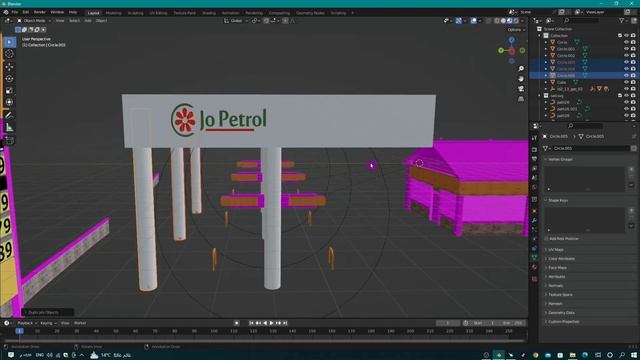
Task: Enable the Add Rest Position checkbox
Action: pyautogui.click(x=547, y=238)
